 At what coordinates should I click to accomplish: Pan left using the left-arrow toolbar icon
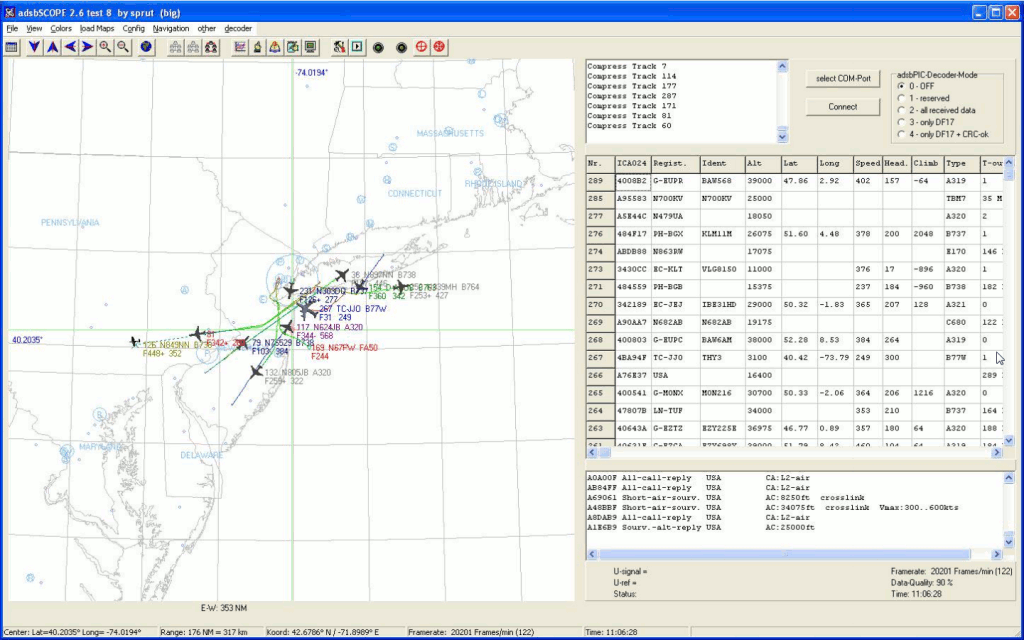(70, 47)
